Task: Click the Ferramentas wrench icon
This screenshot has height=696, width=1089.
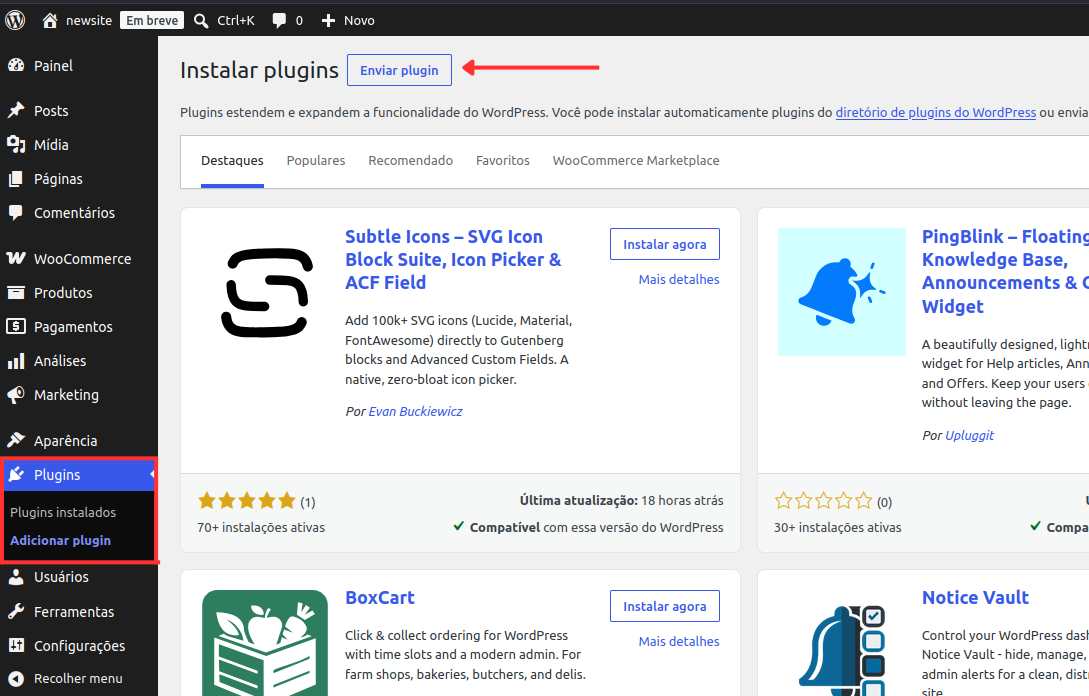Action: [x=16, y=611]
